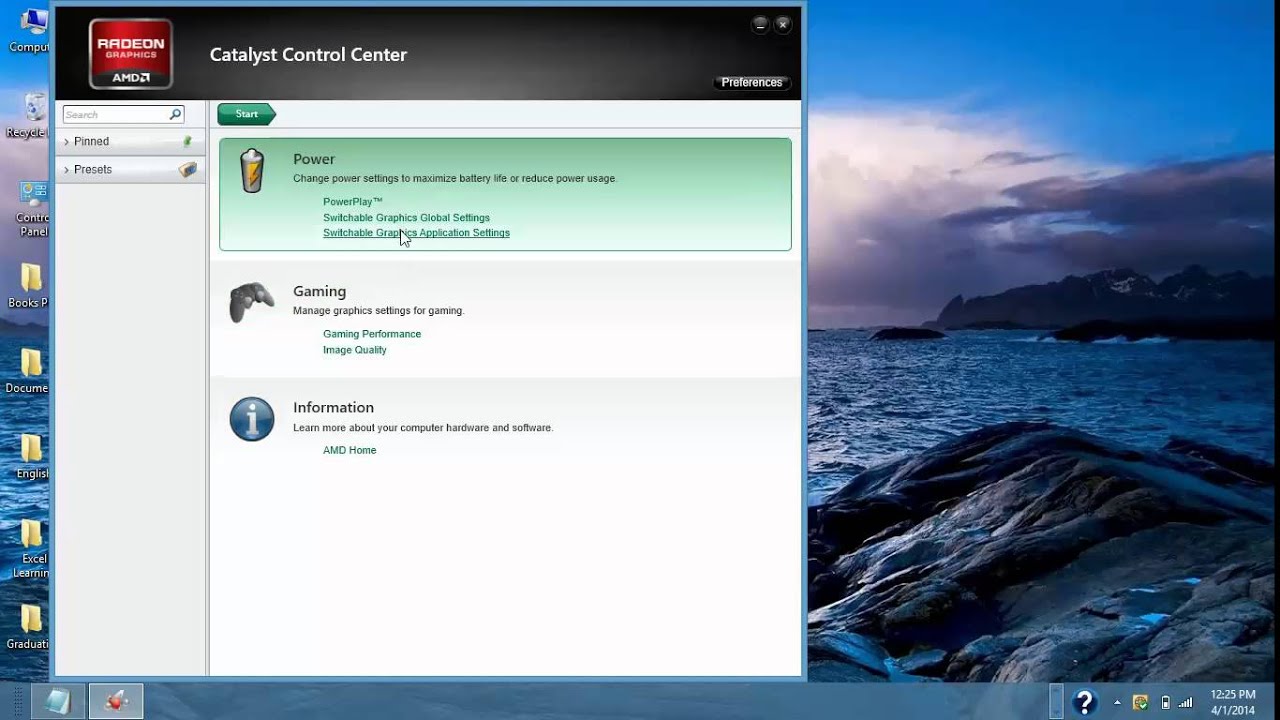The width and height of the screenshot is (1280, 720).
Task: Open Switchable Graphics Global Settings
Action: pyautogui.click(x=406, y=217)
